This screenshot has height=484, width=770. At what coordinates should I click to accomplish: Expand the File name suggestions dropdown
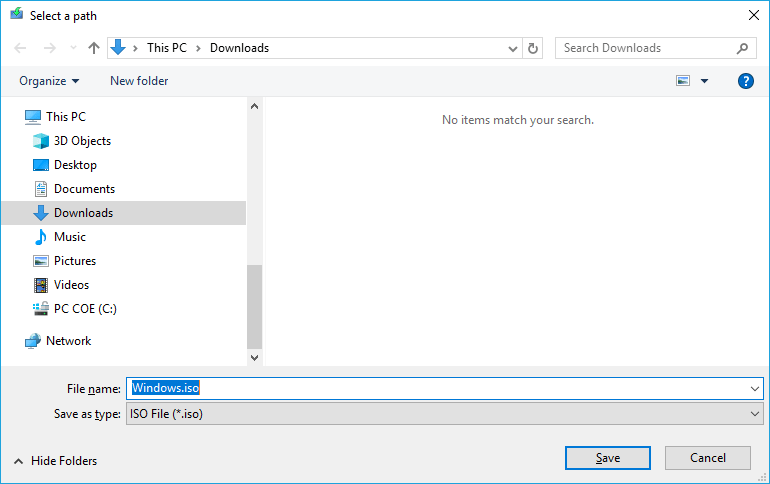point(755,389)
